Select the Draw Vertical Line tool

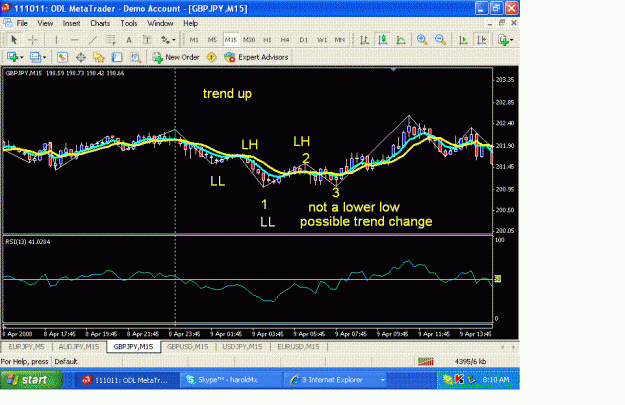(56, 40)
